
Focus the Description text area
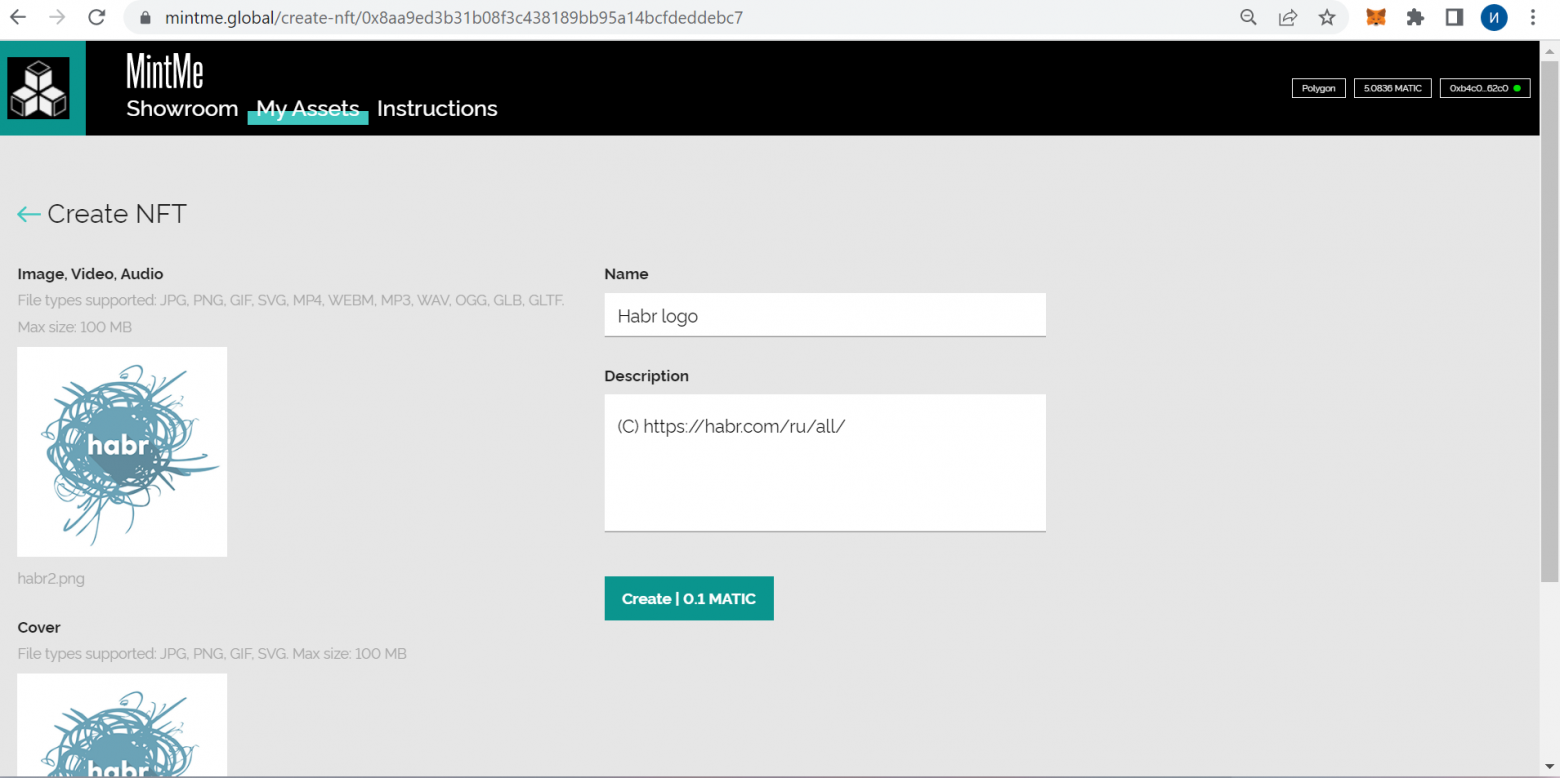coord(825,463)
